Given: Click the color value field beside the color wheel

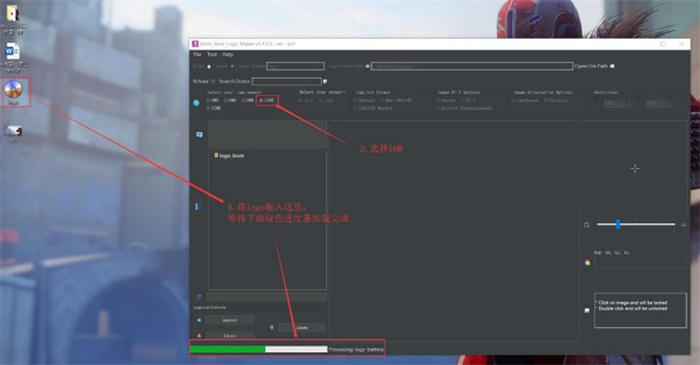Looking at the screenshot, I should (x=640, y=262).
